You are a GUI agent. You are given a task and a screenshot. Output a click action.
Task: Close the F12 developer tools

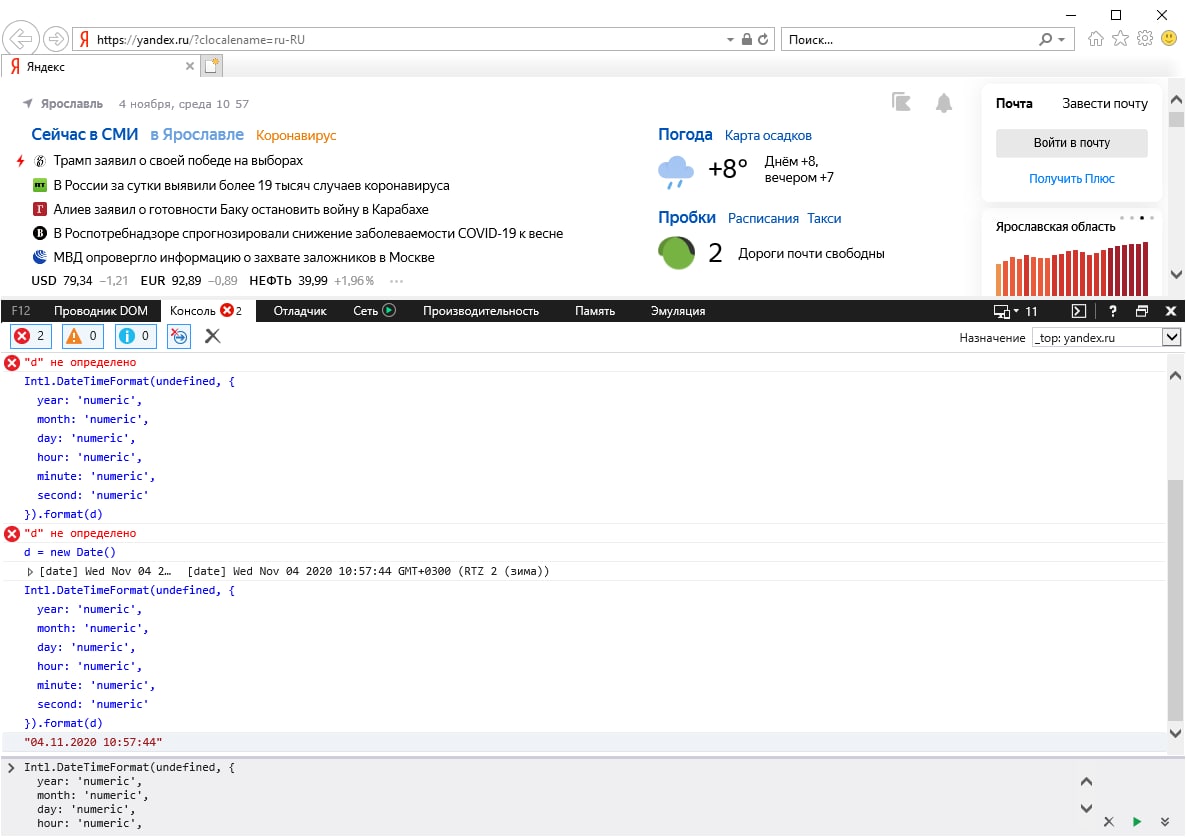click(1170, 311)
